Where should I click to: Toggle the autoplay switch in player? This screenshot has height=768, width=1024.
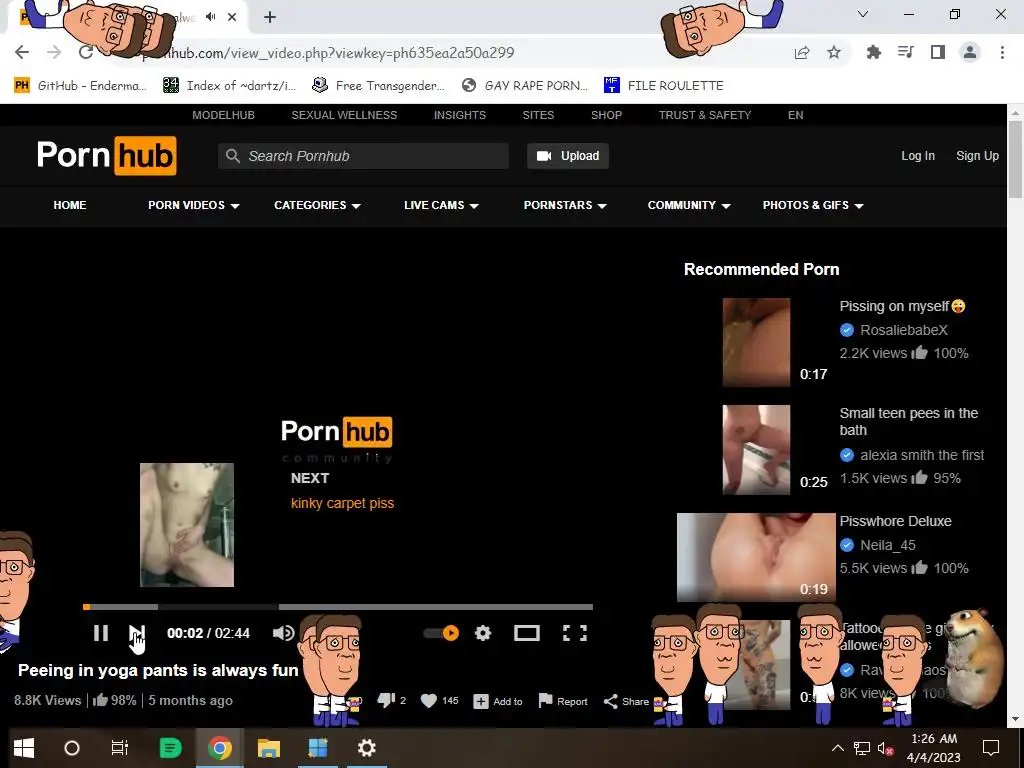point(441,633)
